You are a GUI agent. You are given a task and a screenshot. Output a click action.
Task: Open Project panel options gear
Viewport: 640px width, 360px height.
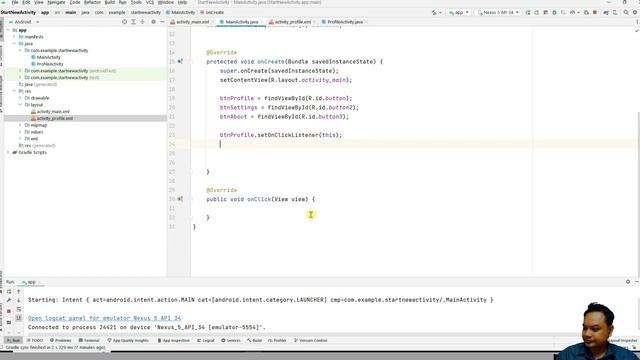coord(153,22)
